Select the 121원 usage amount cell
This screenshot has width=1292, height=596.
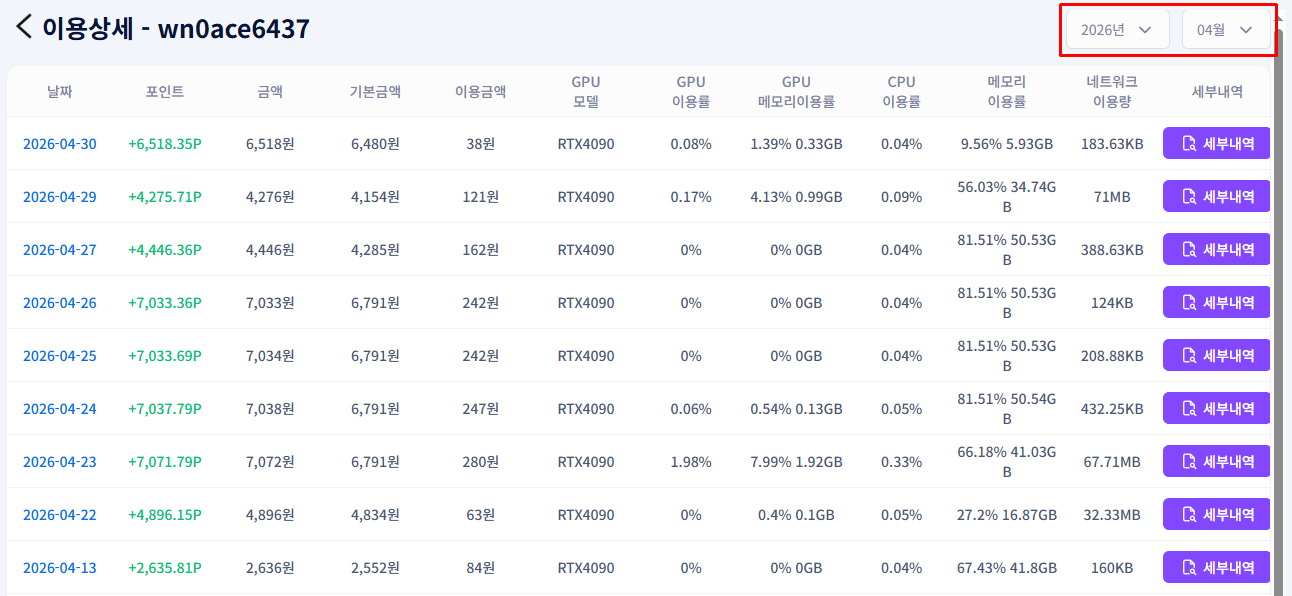(481, 197)
